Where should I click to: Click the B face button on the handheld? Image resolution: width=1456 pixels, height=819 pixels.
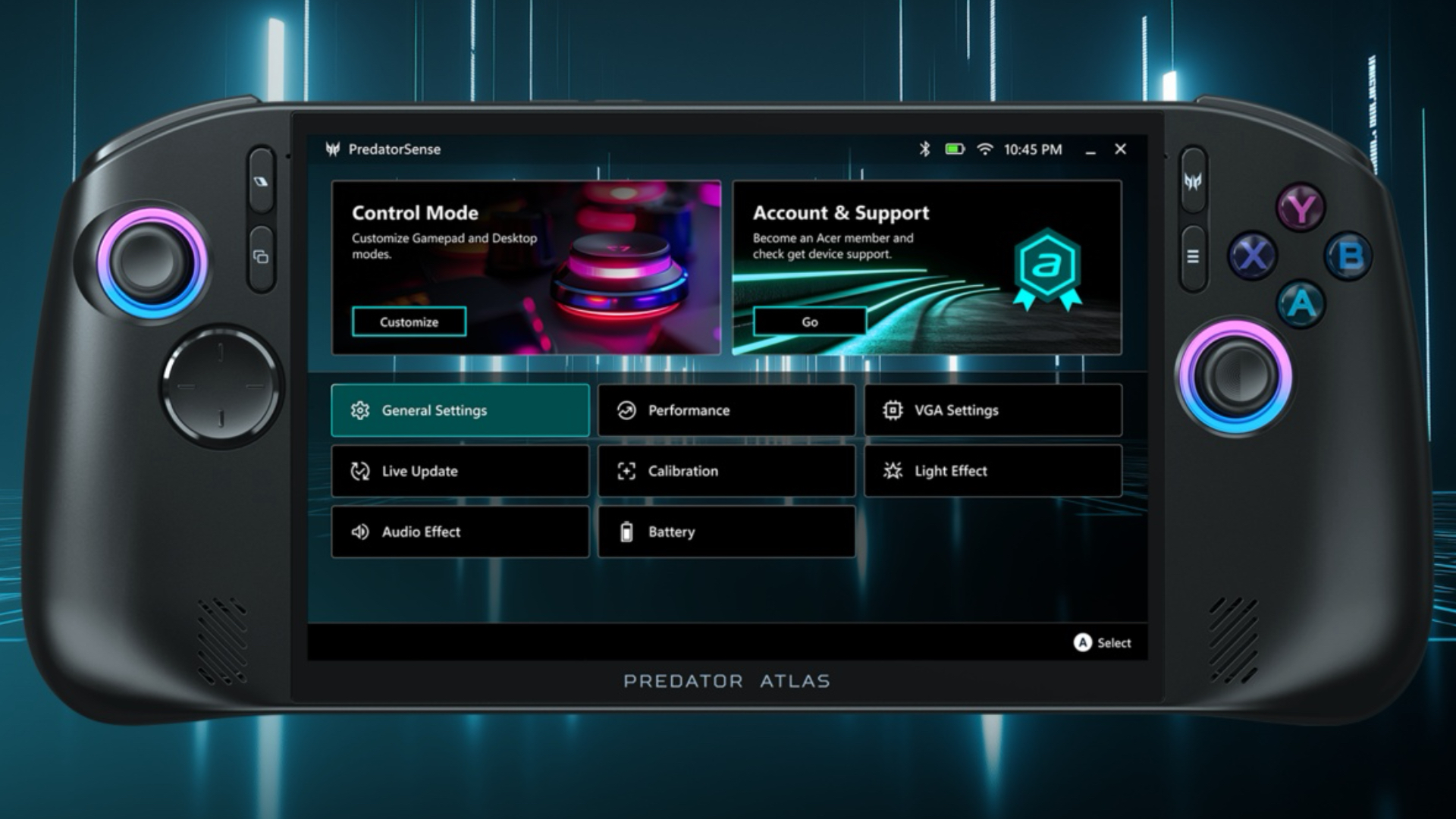click(1349, 256)
